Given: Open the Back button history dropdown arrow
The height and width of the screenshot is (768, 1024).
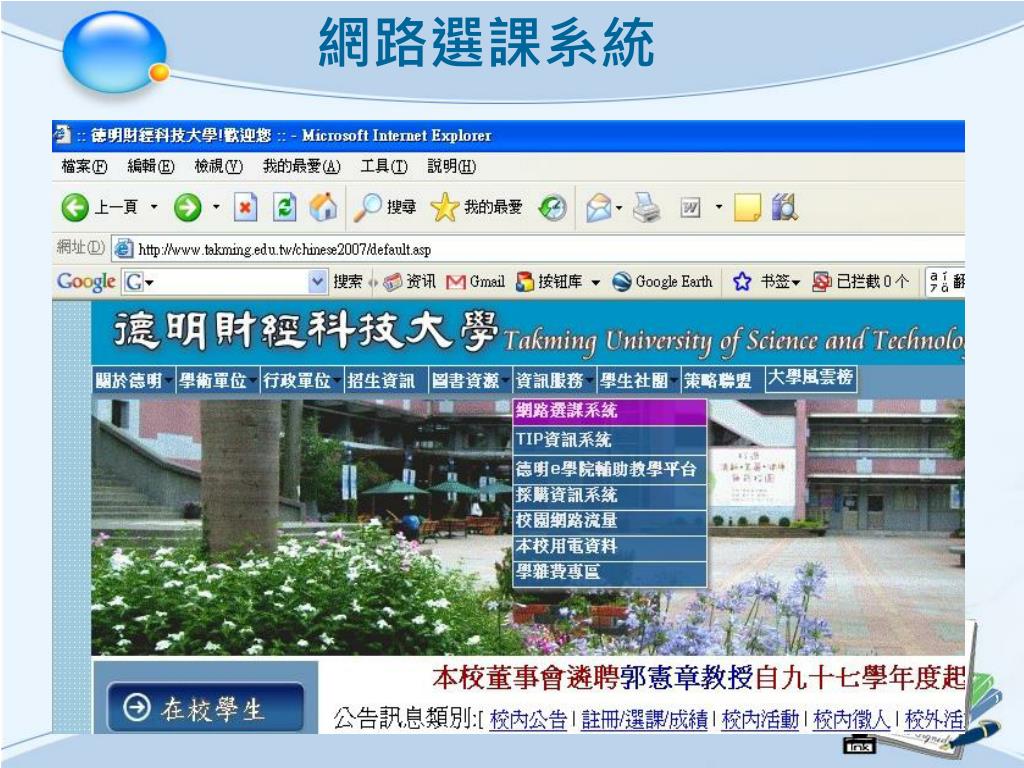Looking at the screenshot, I should [x=154, y=208].
